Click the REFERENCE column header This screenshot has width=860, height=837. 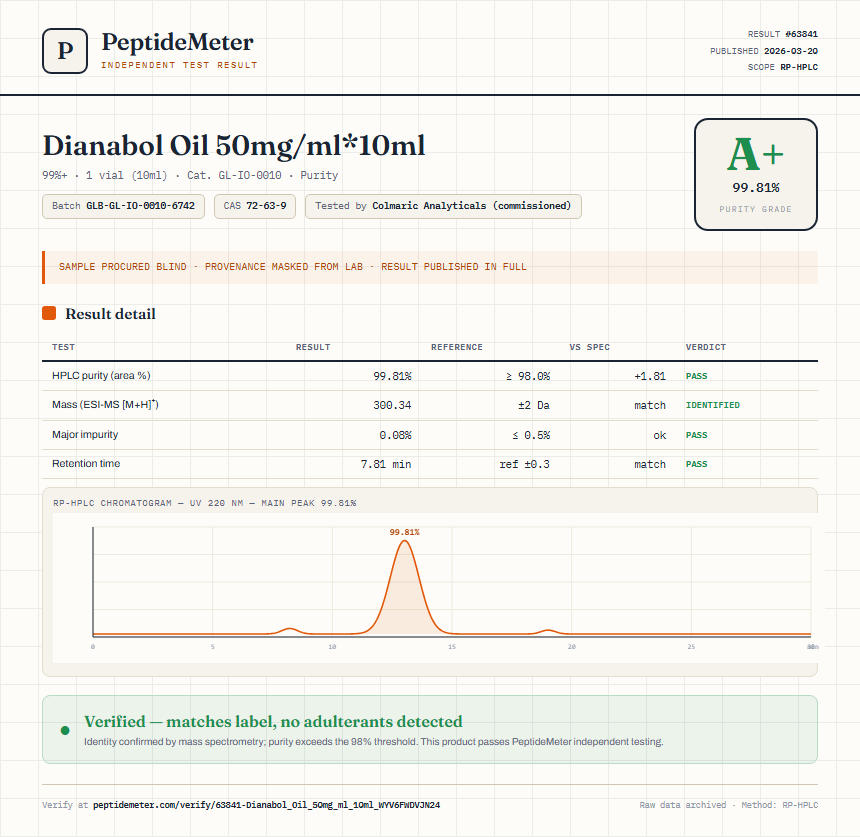tap(457, 347)
